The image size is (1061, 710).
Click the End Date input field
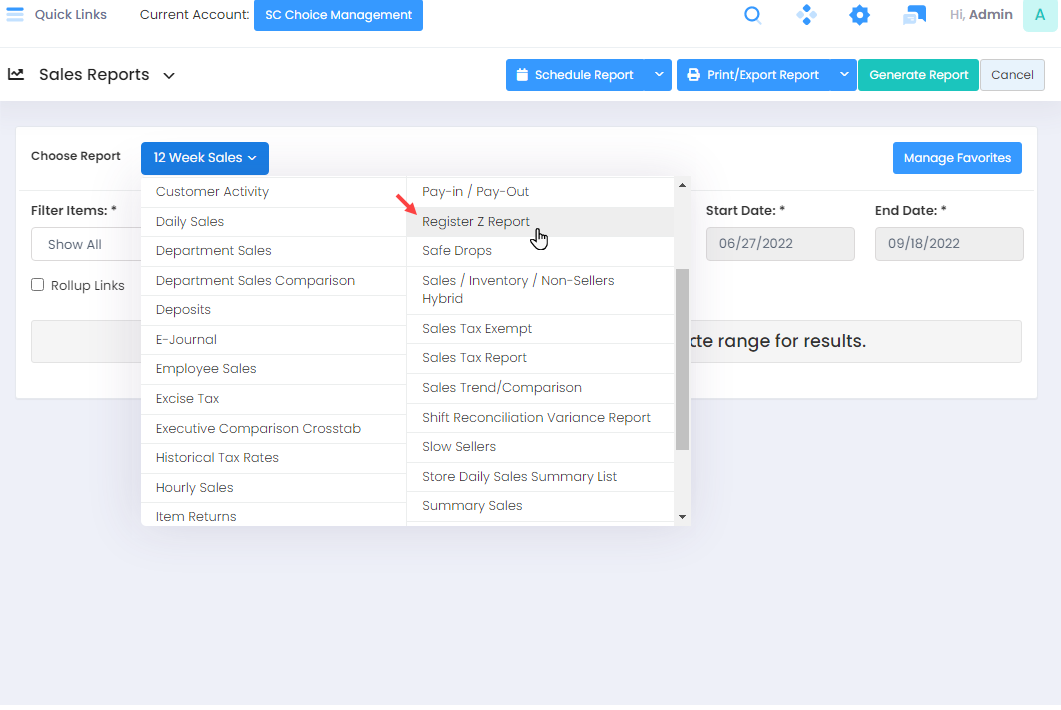tap(948, 244)
